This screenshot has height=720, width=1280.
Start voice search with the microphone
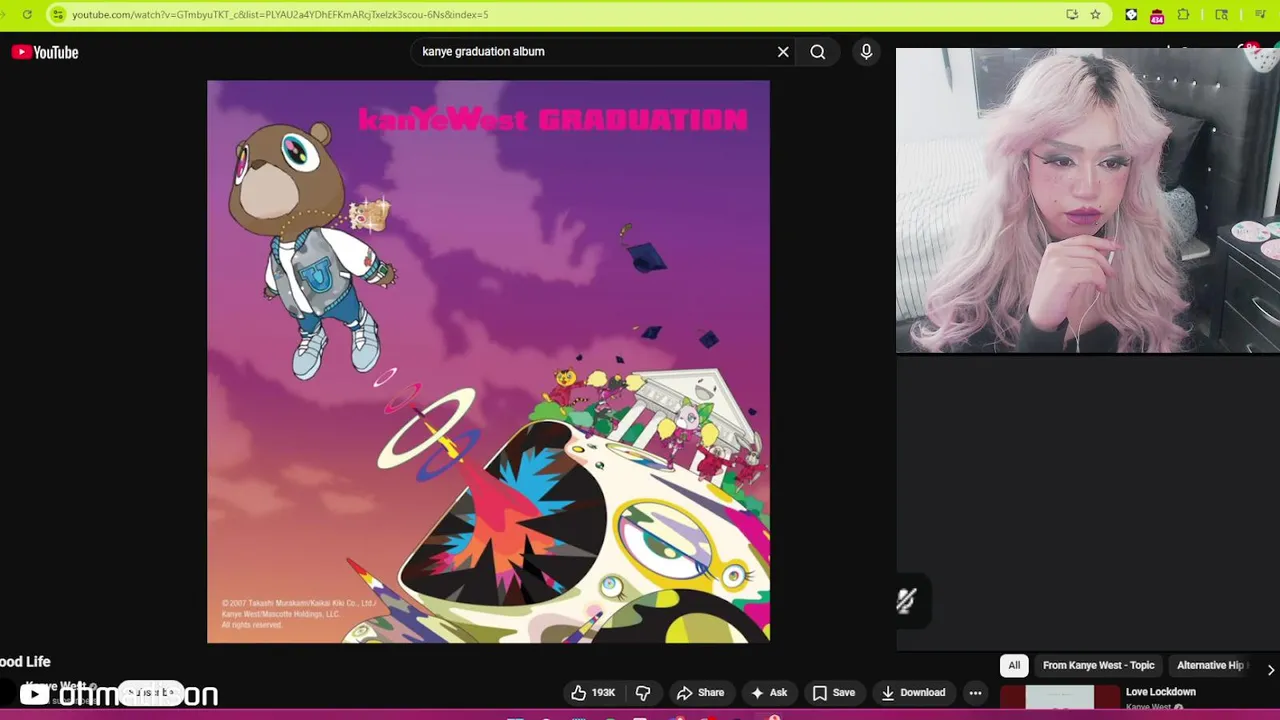click(x=866, y=52)
